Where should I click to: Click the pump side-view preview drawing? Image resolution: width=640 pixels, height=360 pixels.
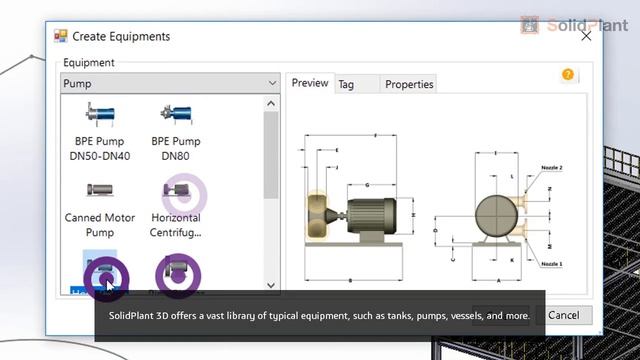[356, 207]
